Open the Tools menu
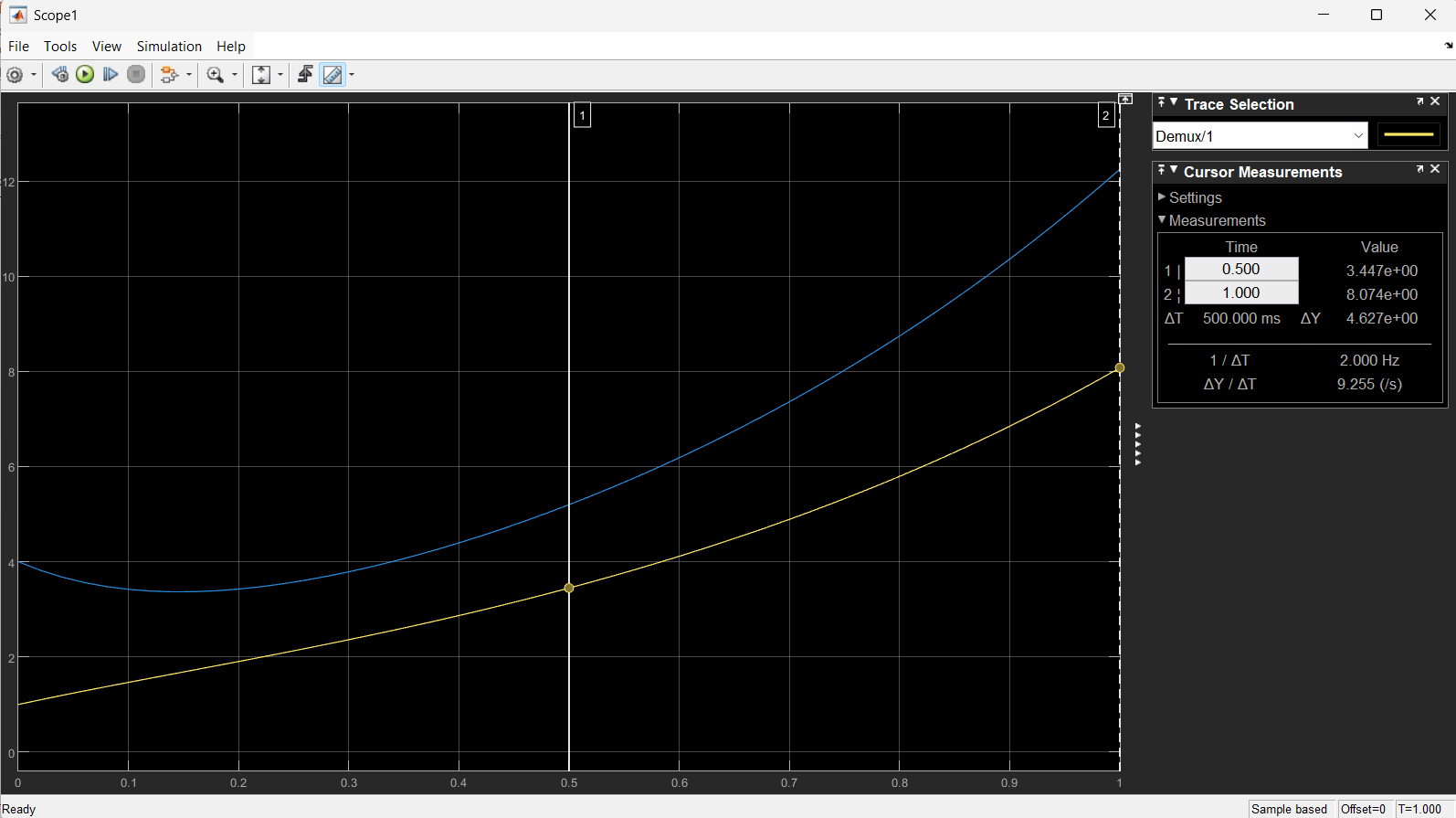This screenshot has width=1456, height=818. click(x=60, y=47)
